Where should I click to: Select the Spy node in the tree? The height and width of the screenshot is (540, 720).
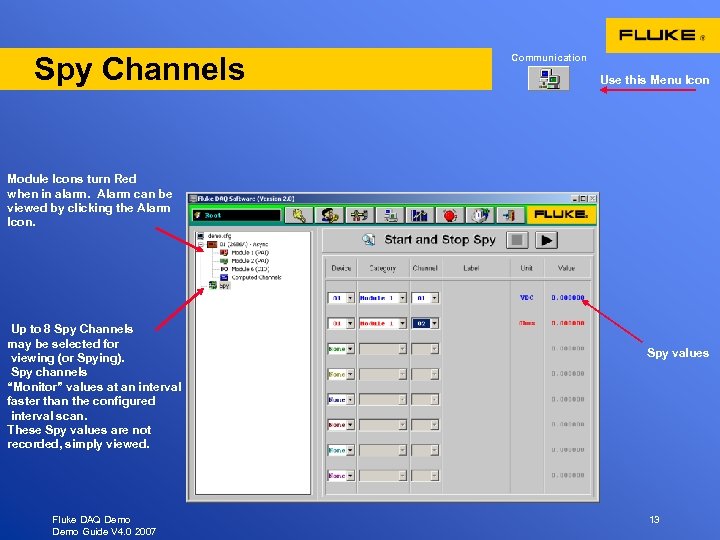(224, 286)
